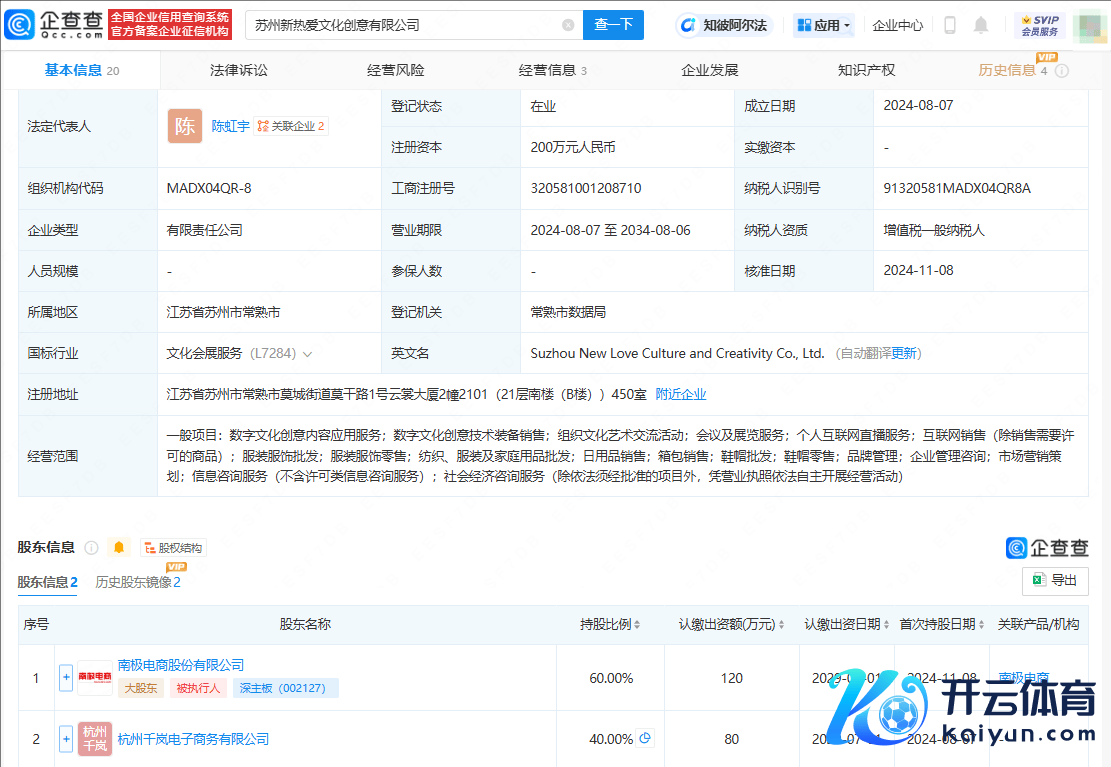Click the Qcc.com logo at top left

[x=54, y=25]
